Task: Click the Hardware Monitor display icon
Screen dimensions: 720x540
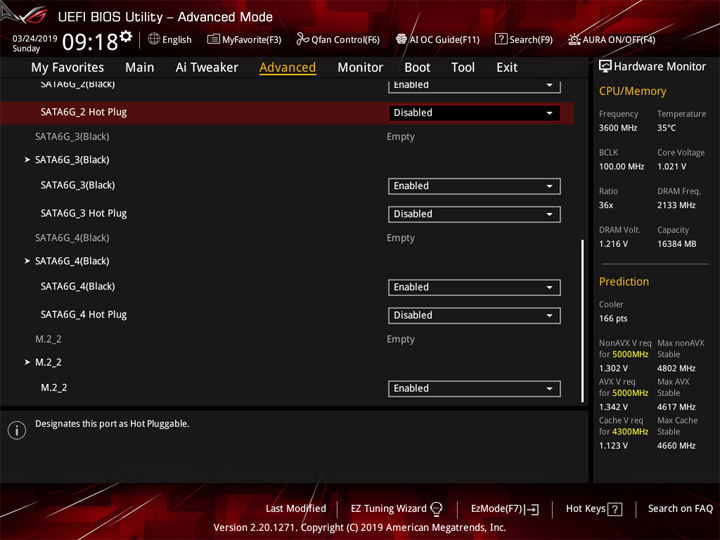Action: [605, 66]
